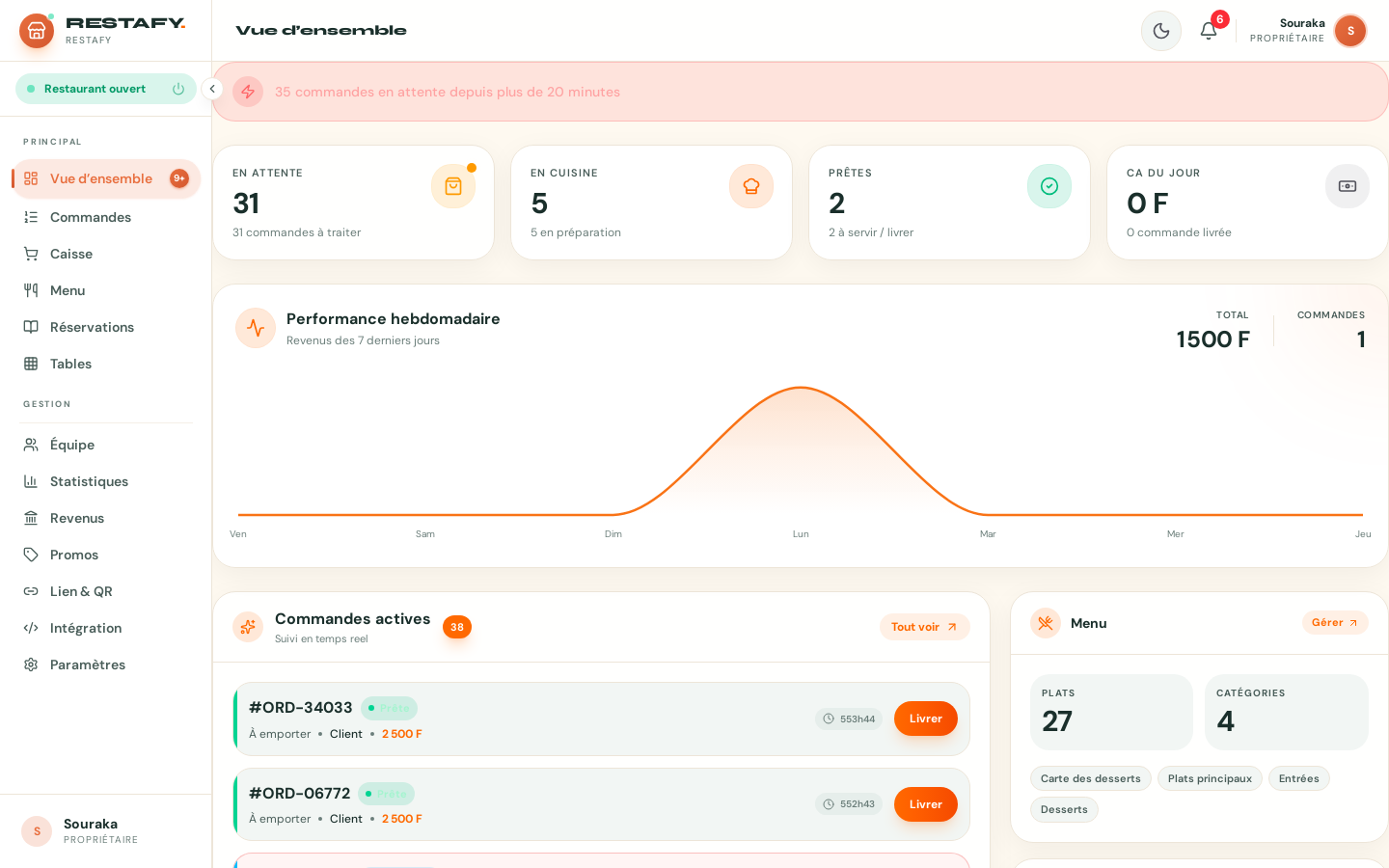
Task: Click the Promos tag icon
Action: [x=31, y=555]
